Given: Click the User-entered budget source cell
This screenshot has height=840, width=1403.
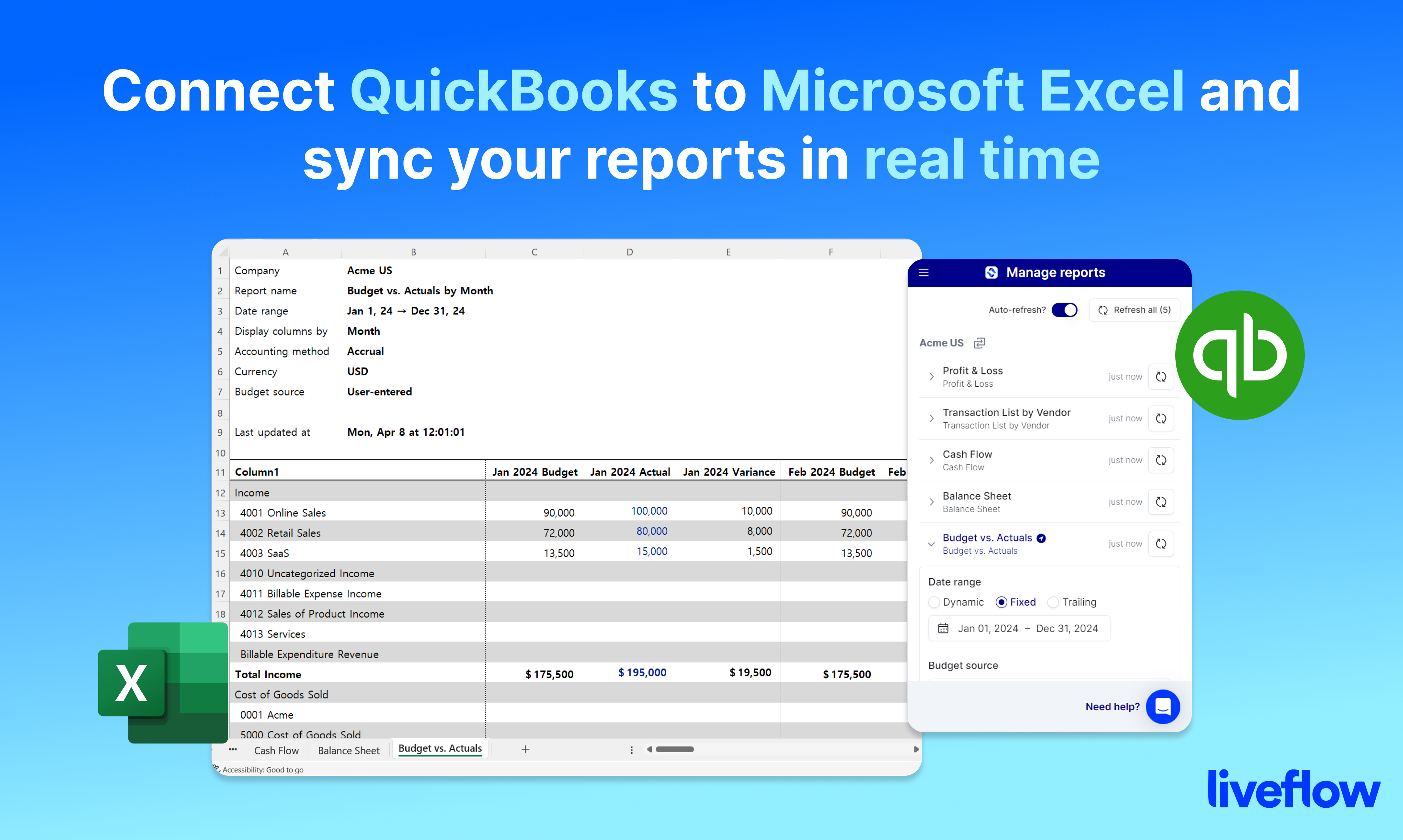Looking at the screenshot, I should point(379,392).
